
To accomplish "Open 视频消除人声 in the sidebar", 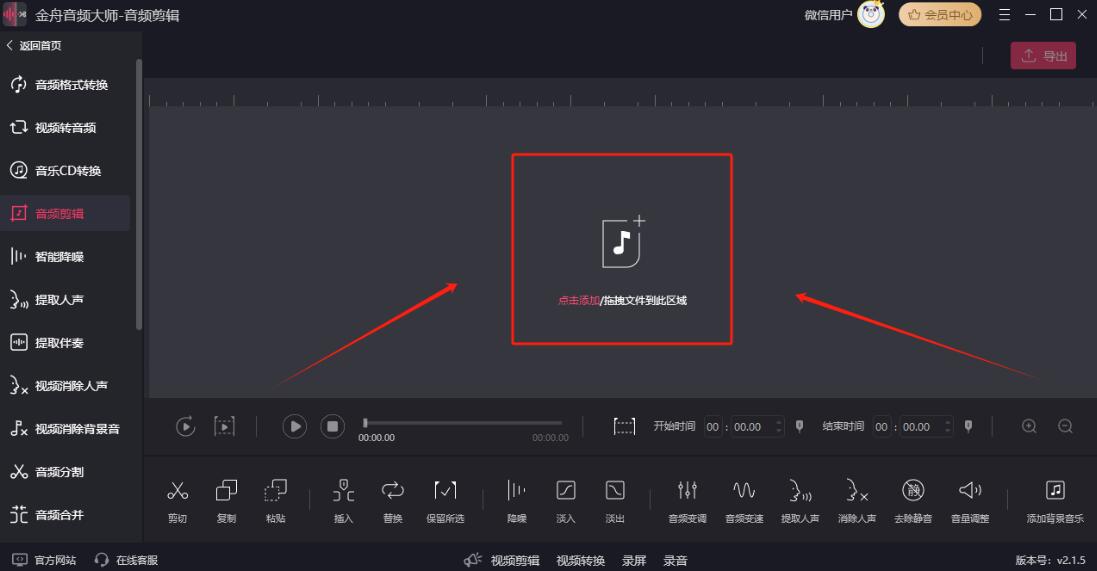I will click(65, 386).
